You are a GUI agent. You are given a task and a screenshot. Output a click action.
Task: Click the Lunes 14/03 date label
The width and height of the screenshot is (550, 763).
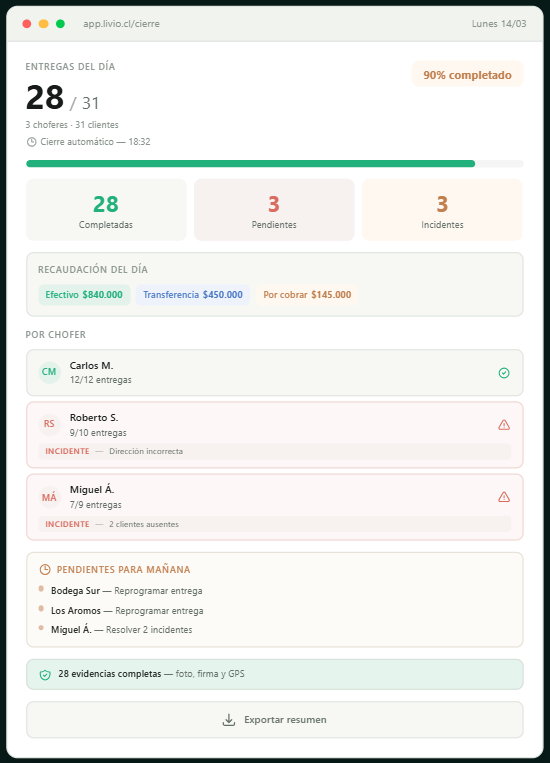499,24
